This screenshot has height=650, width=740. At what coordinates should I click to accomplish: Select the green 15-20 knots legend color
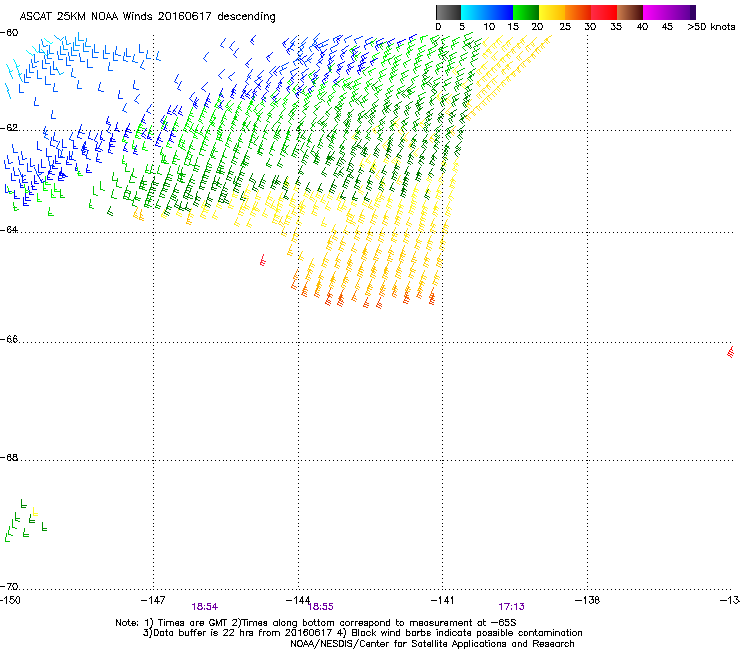tap(526, 12)
